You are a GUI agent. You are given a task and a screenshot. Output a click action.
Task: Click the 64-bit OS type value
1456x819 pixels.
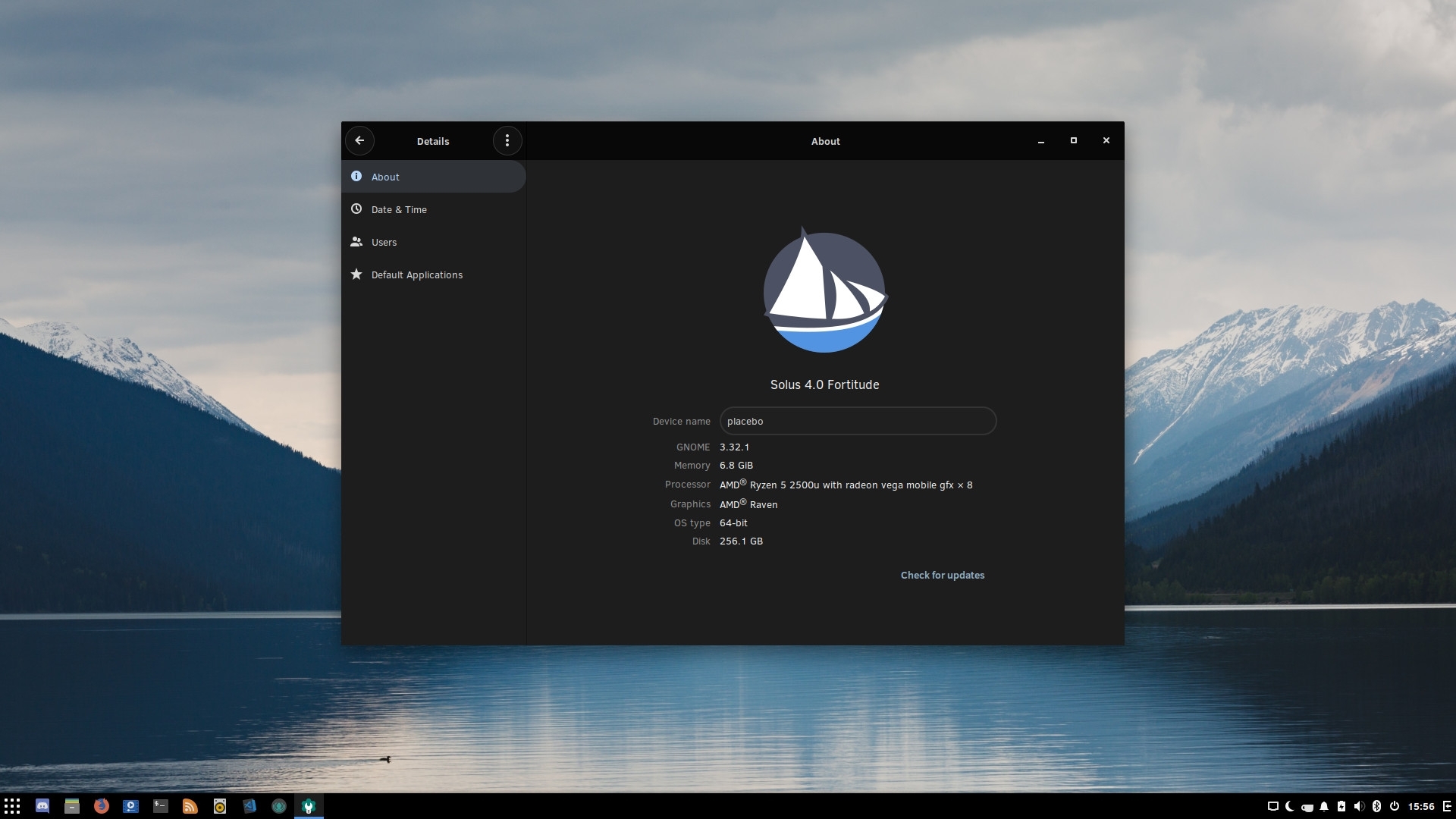click(x=733, y=523)
